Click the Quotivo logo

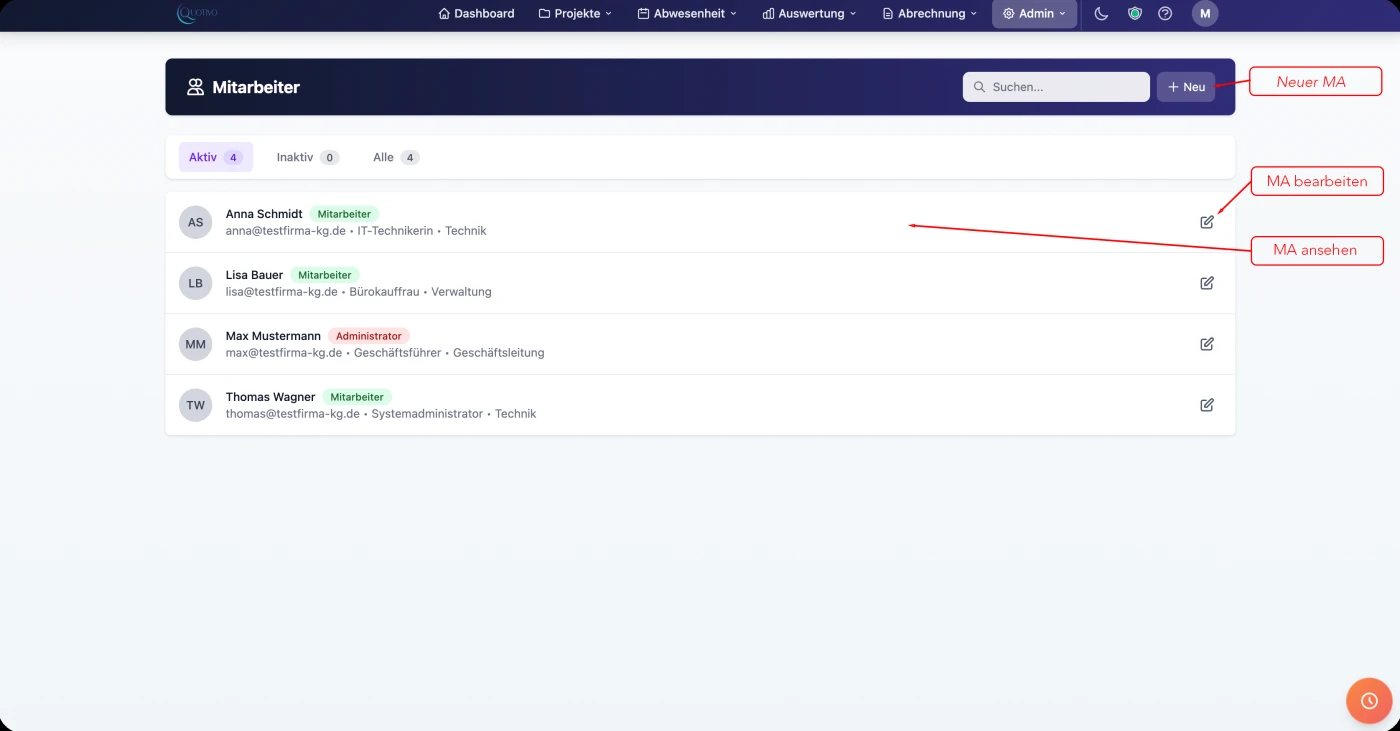tap(197, 13)
